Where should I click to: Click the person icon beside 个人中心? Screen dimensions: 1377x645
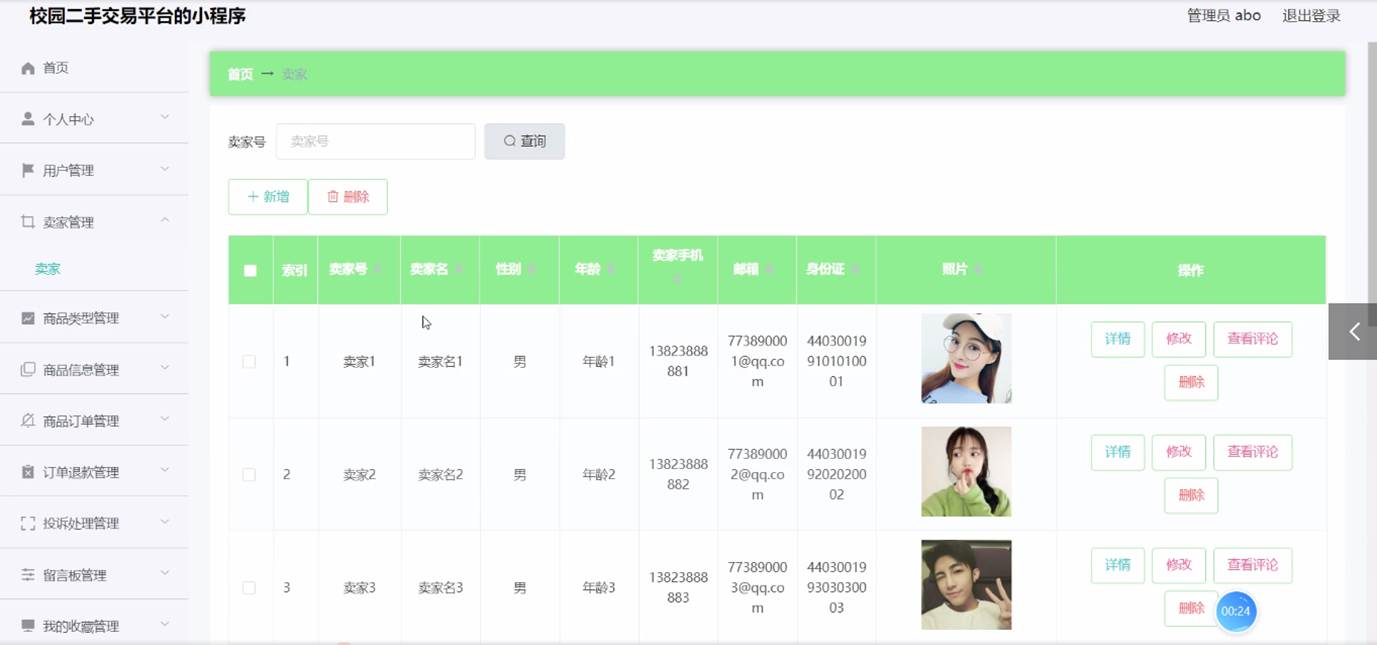click(28, 119)
